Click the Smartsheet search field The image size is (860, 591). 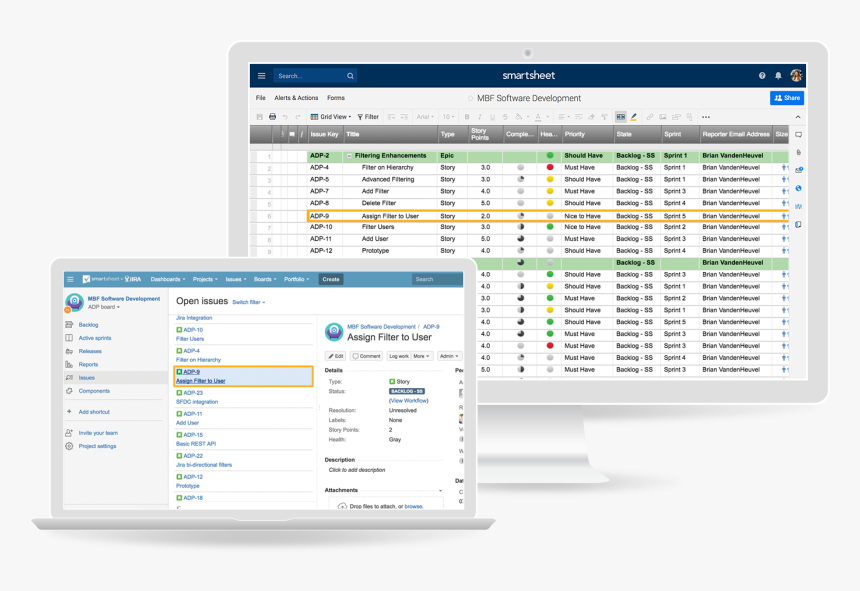point(315,76)
